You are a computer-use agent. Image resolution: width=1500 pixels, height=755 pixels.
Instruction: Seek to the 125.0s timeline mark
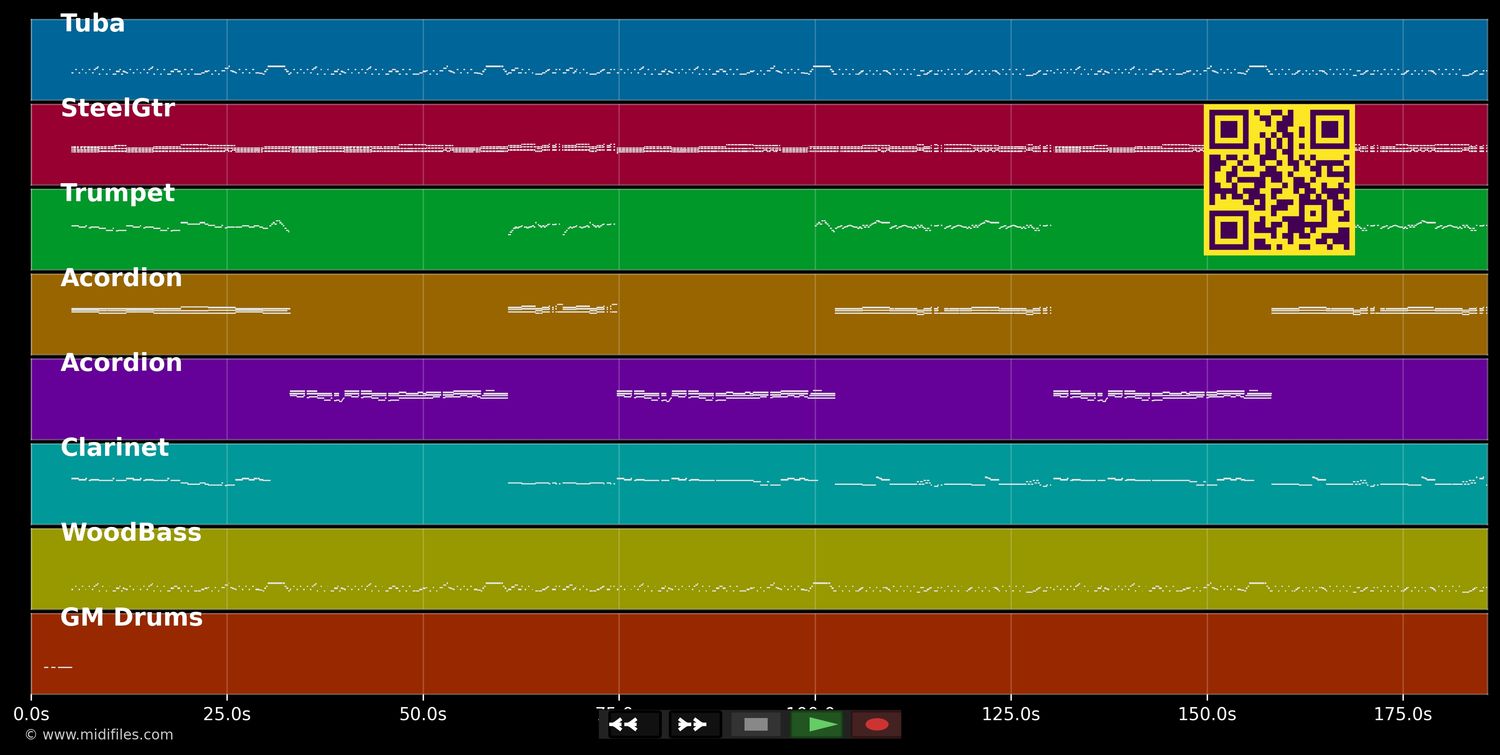pyautogui.click(x=1010, y=714)
